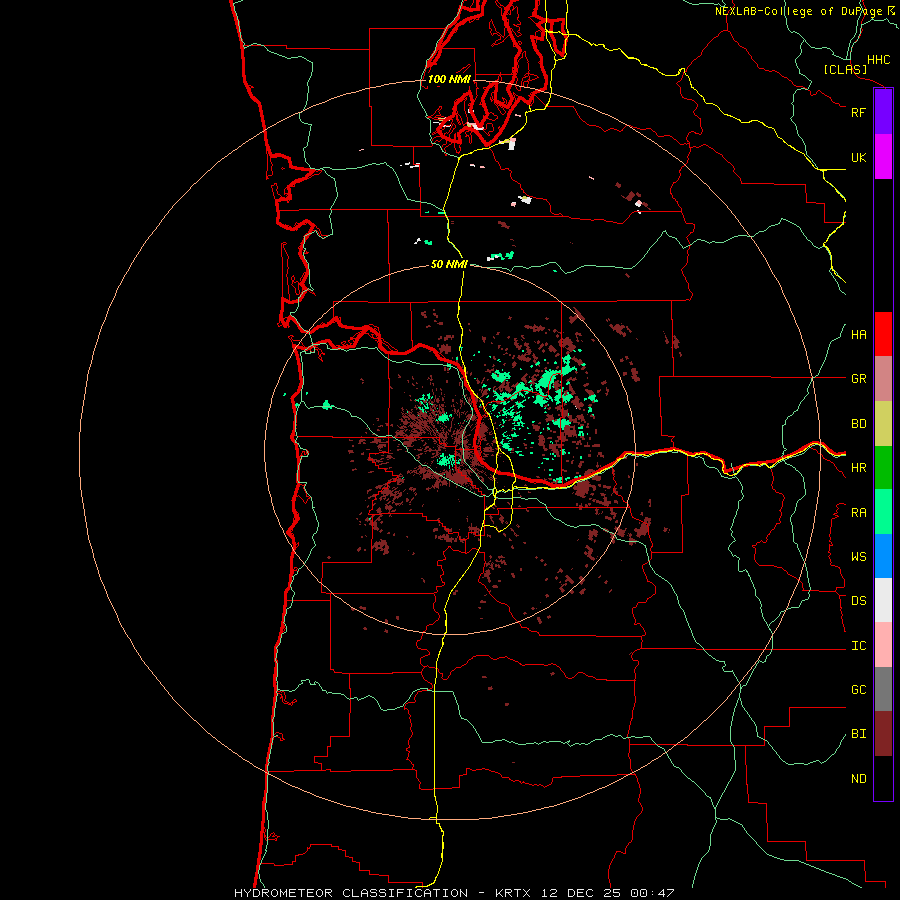Pick the bright green RA legend swatch
The height and width of the screenshot is (900, 900).
883,512
